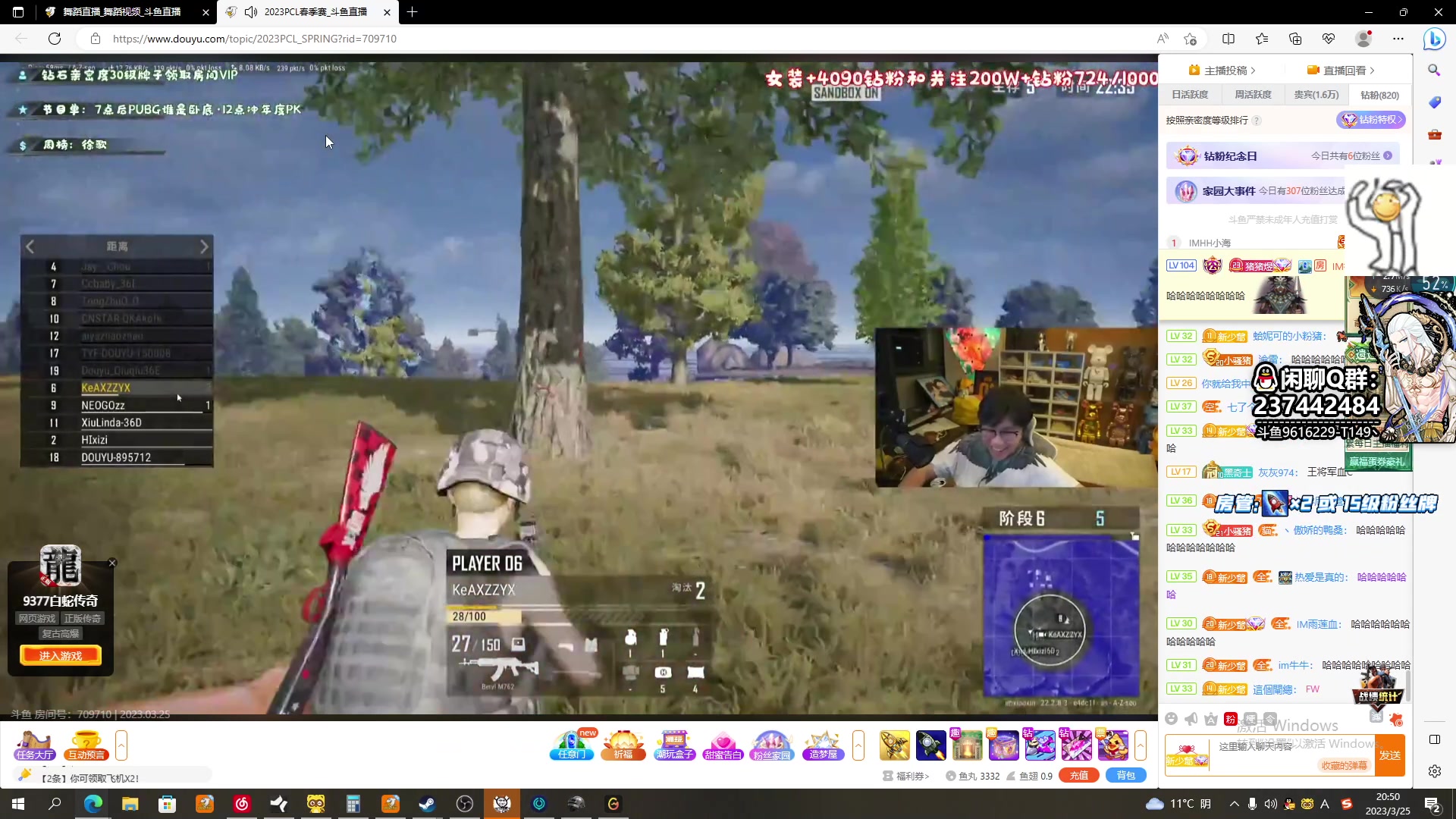Viewport: 1456px width, 819px height.
Task: Toggle the 新少爷 fan badge selector
Action: (x=1187, y=755)
